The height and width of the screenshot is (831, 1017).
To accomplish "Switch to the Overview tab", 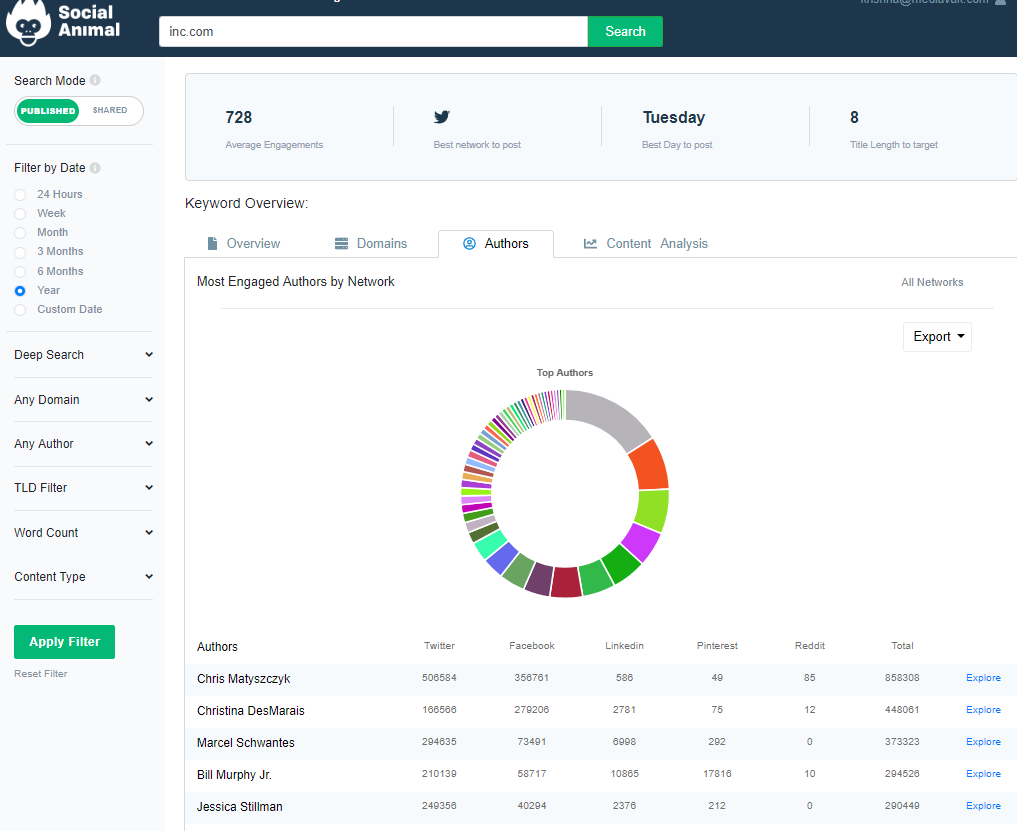I will coord(244,243).
